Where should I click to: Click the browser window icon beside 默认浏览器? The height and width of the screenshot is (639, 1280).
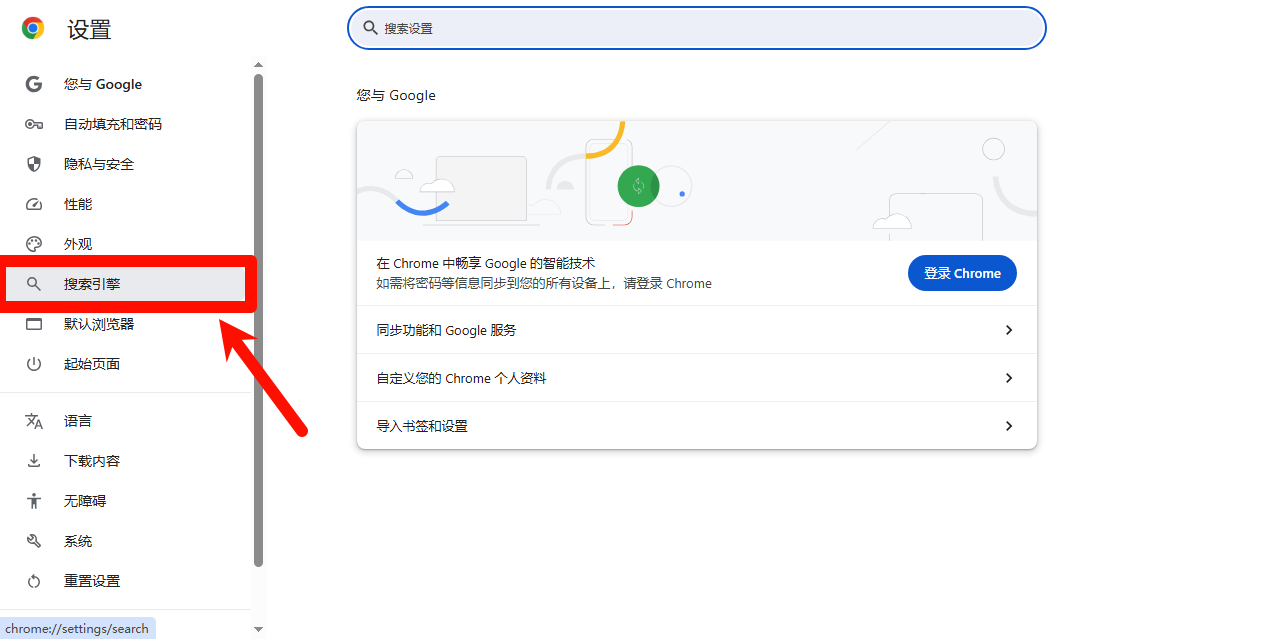click(34, 324)
